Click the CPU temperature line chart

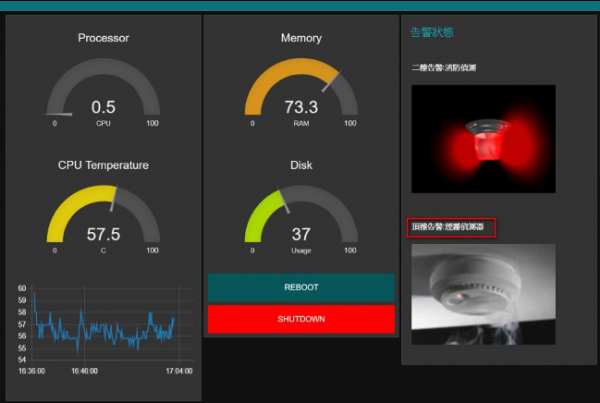[104, 323]
